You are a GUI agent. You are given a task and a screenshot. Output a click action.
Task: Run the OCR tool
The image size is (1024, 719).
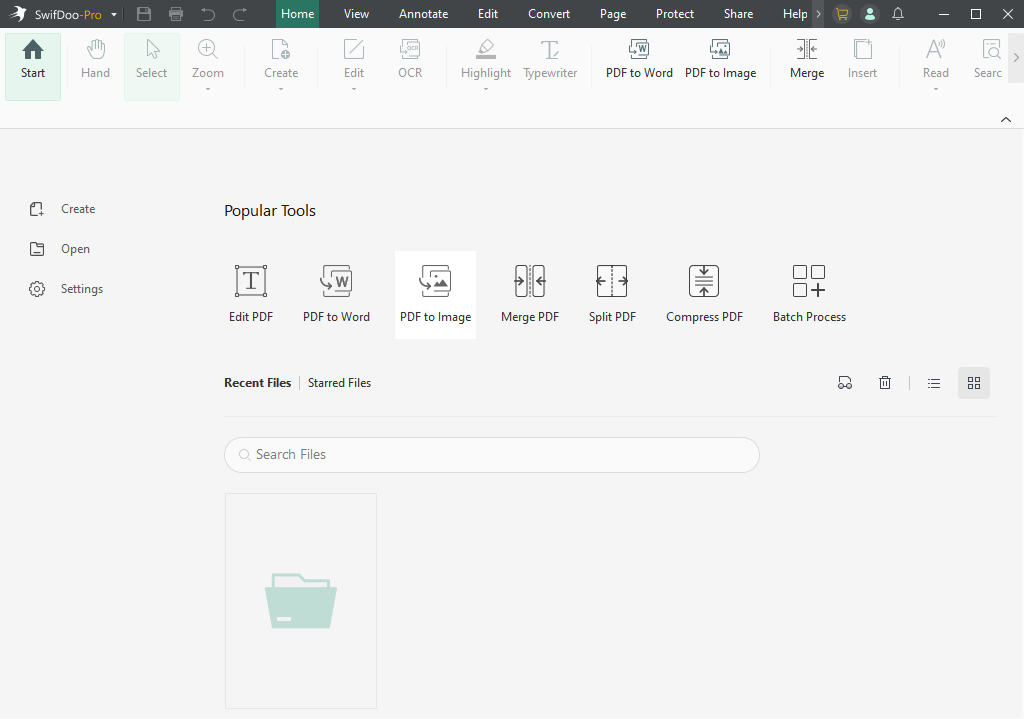[x=410, y=59]
